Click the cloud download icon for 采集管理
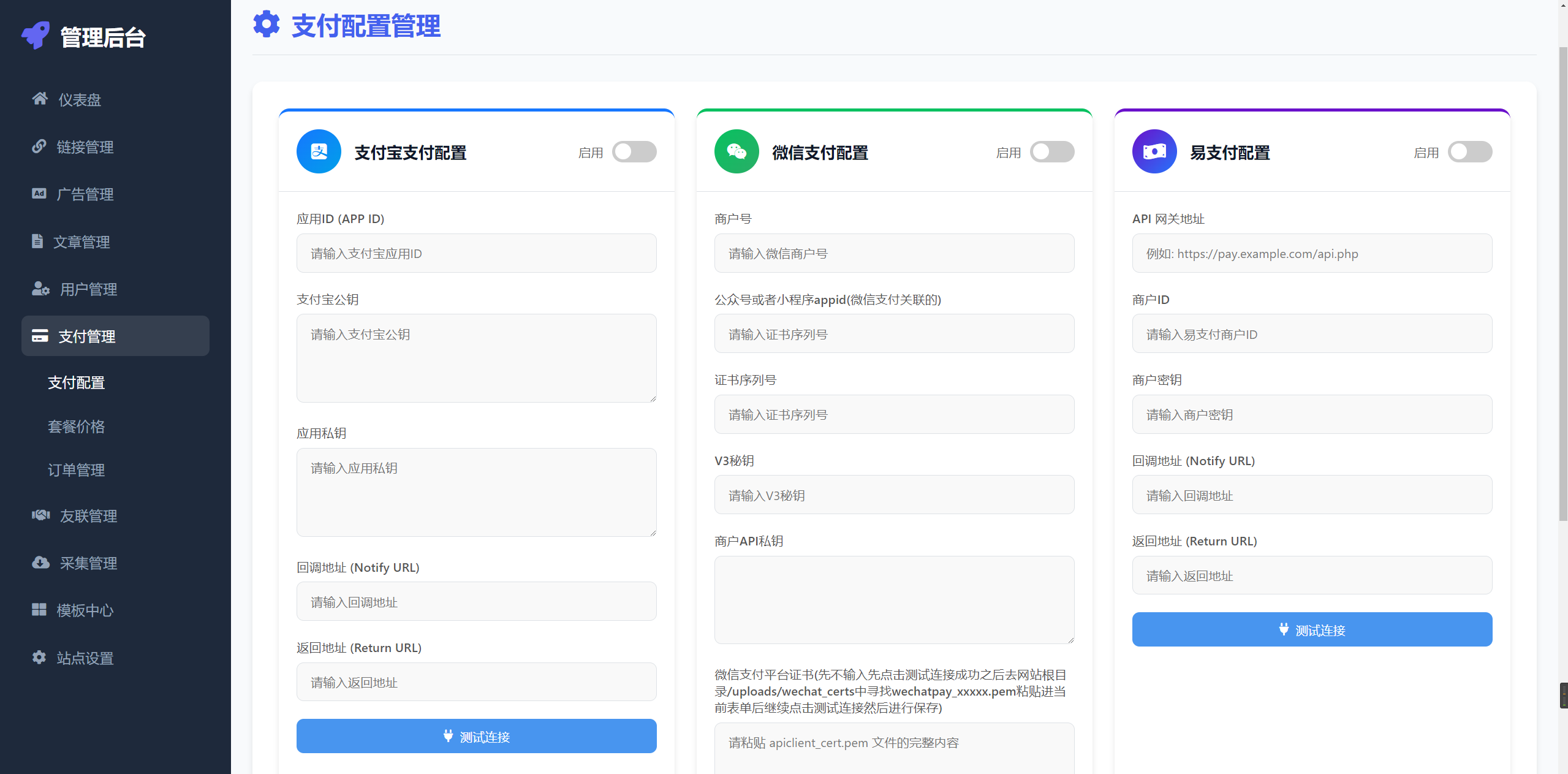 (x=41, y=563)
